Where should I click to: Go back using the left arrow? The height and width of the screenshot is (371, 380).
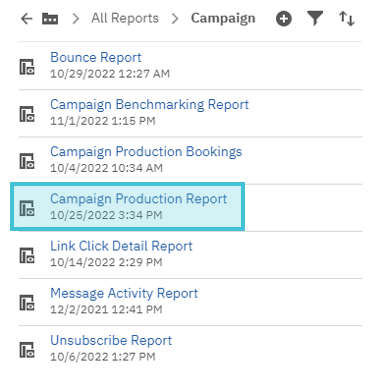[x=26, y=19]
